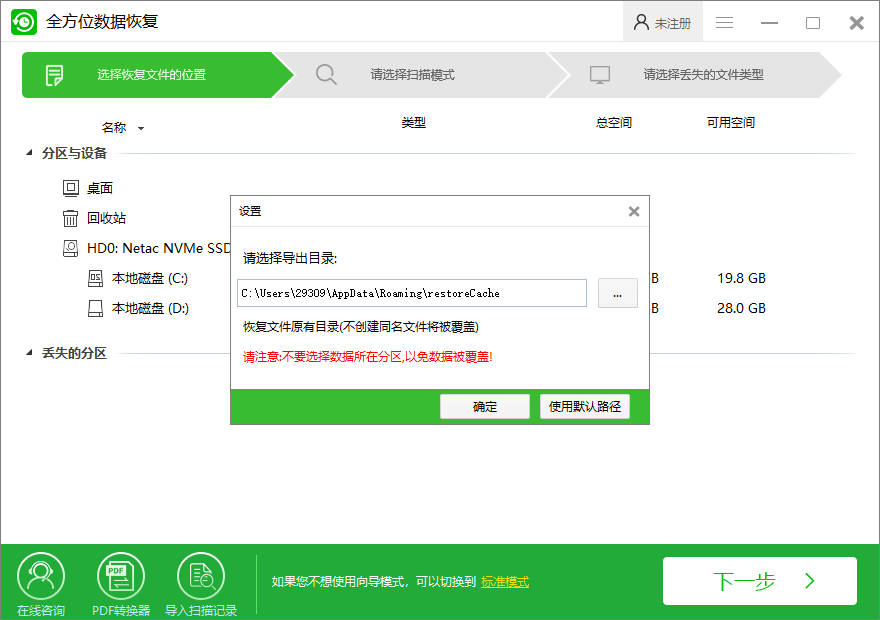880x620 pixels.
Task: Select 本地磁盘 (C:) partition
Action: tap(150, 278)
